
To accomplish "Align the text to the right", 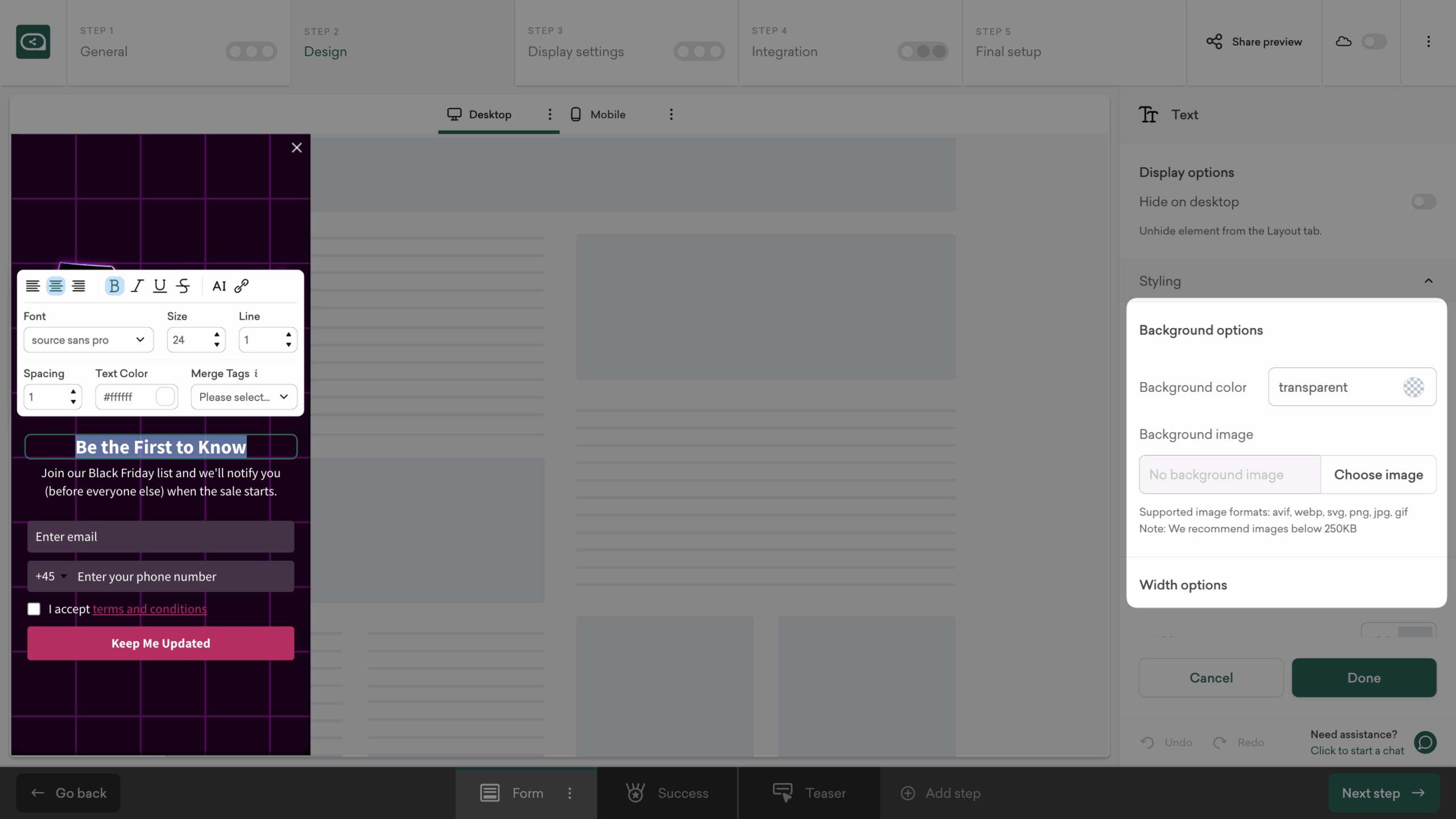I will coord(79,286).
